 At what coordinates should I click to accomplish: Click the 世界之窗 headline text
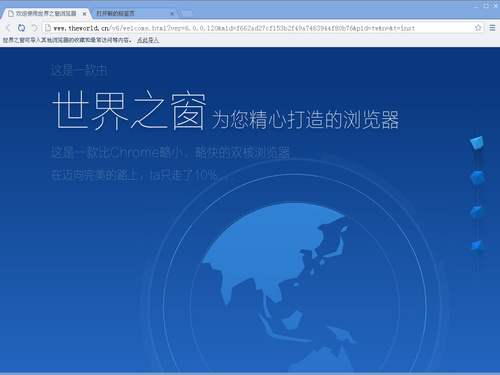(129, 110)
